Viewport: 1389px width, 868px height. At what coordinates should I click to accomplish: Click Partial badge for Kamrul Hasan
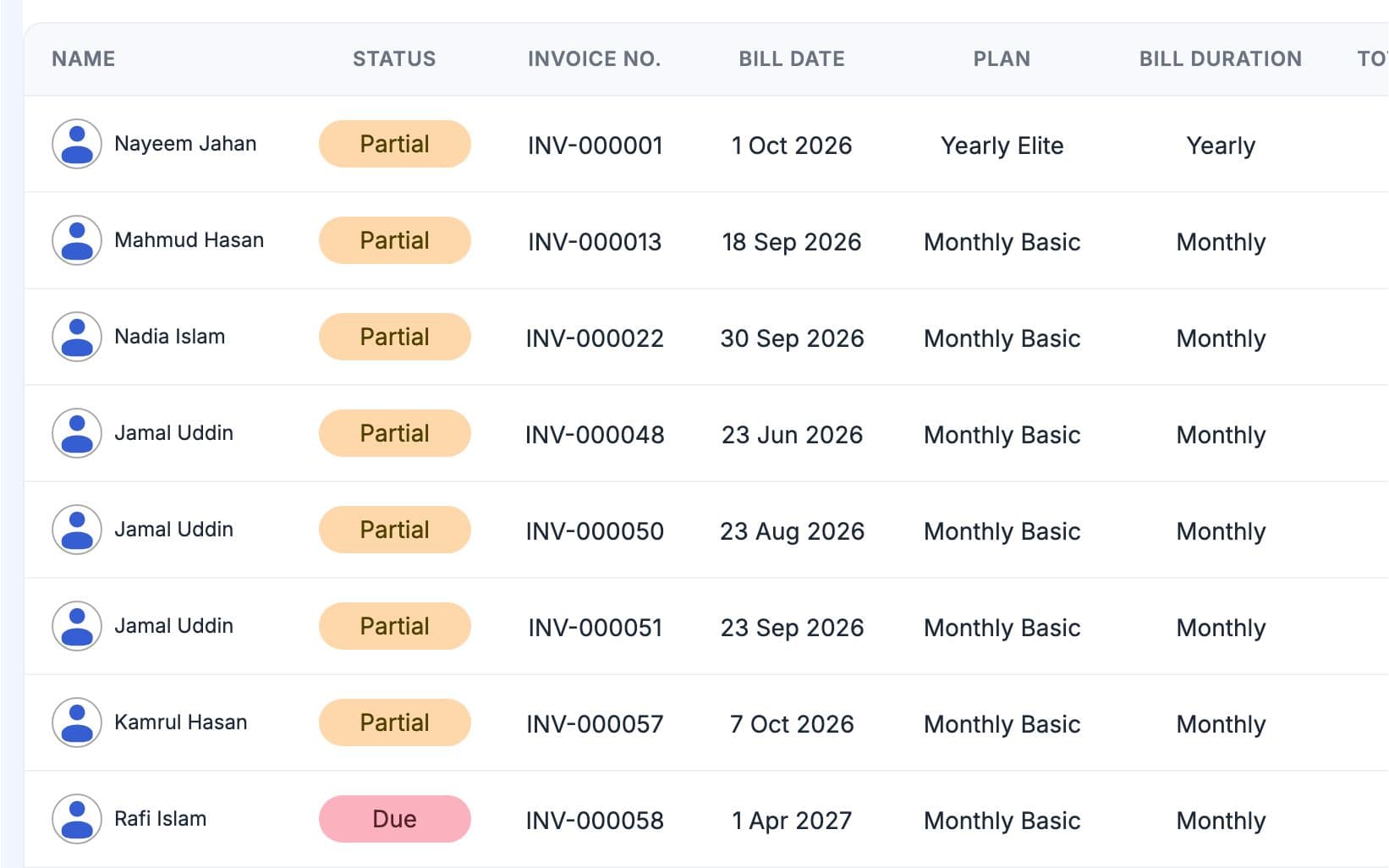click(395, 722)
